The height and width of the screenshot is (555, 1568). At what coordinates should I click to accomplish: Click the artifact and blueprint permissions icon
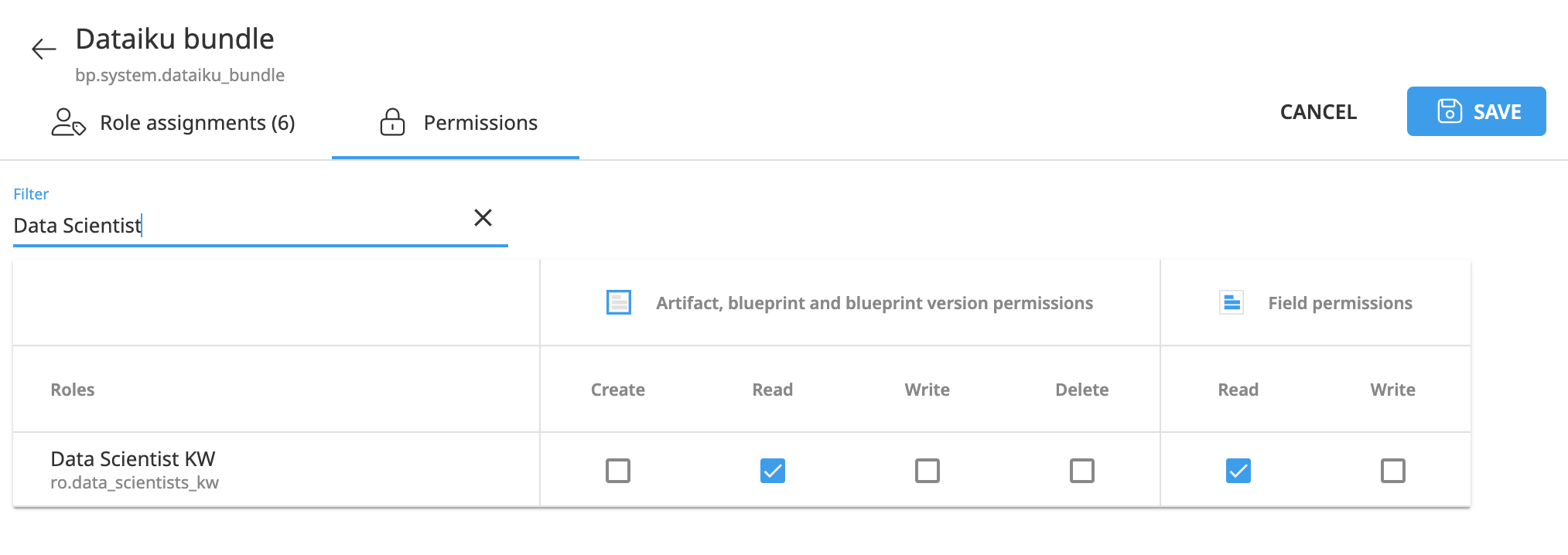point(619,302)
